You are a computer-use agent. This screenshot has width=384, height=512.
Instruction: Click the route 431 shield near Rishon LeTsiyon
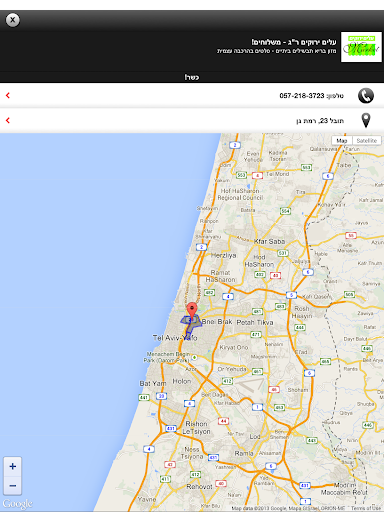tap(171, 428)
